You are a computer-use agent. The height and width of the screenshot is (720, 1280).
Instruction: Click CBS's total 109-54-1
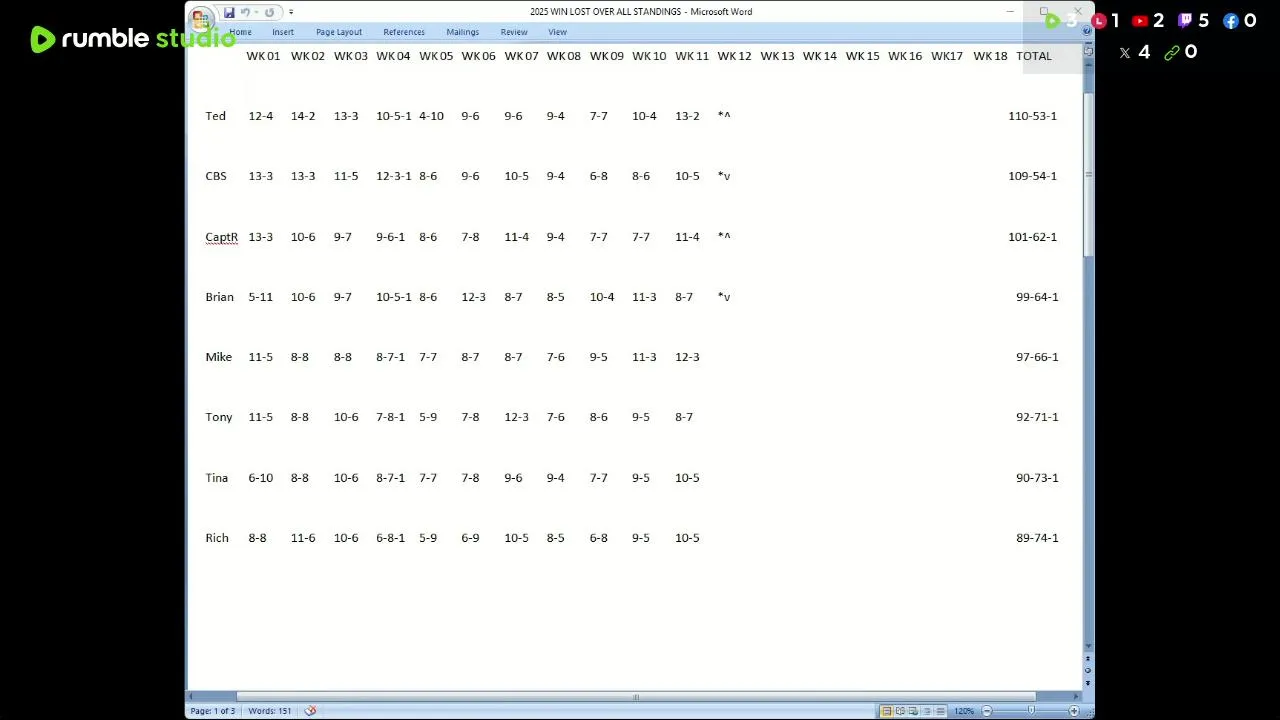[1032, 176]
